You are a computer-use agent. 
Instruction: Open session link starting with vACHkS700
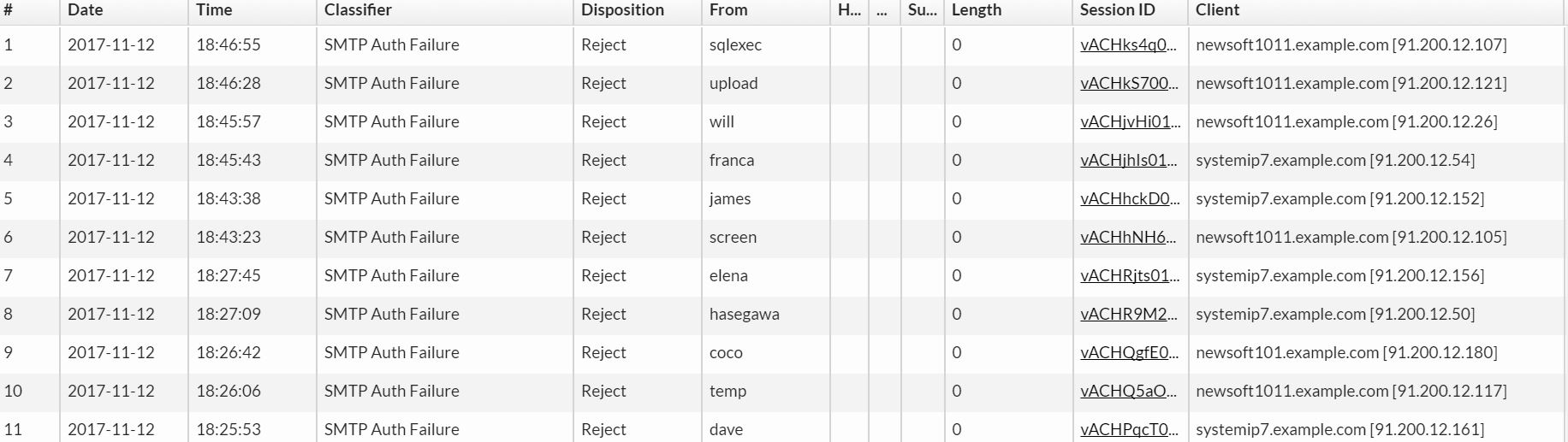point(1128,84)
